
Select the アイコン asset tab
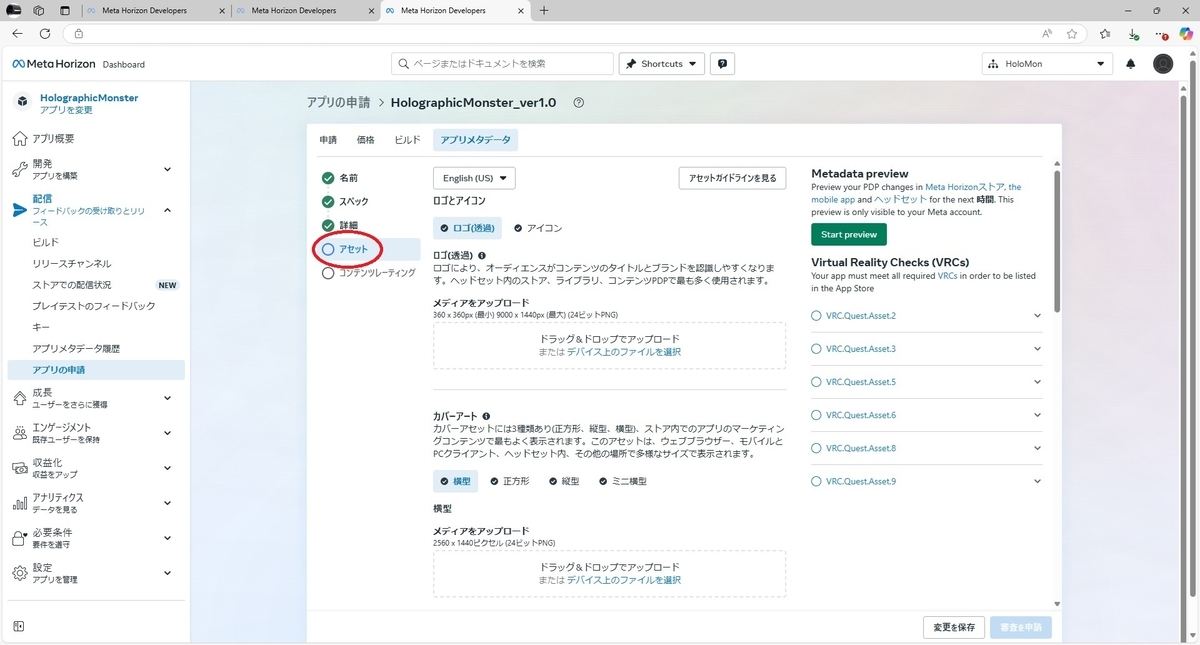538,228
